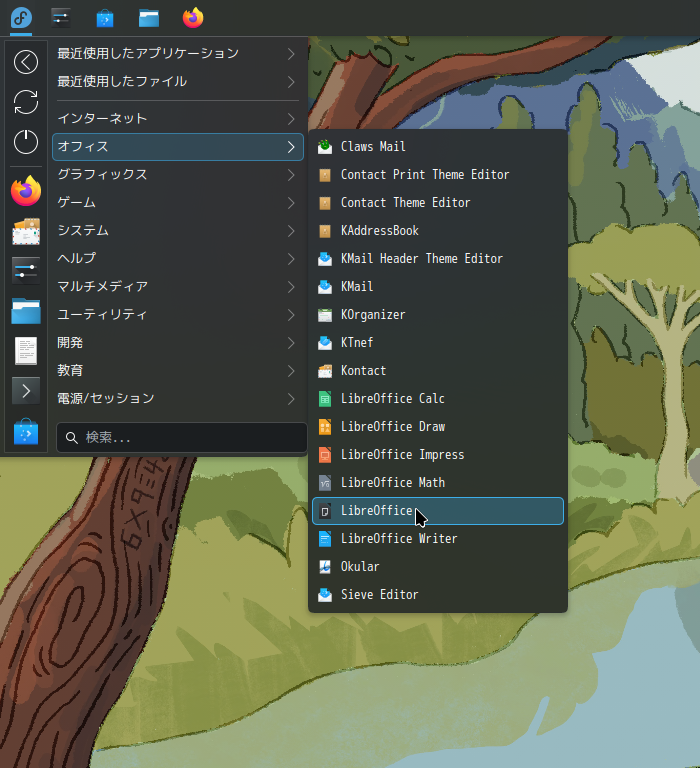Image resolution: width=700 pixels, height=768 pixels.
Task: Open Discover shopping bag icon in sidebar
Action: 26,432
